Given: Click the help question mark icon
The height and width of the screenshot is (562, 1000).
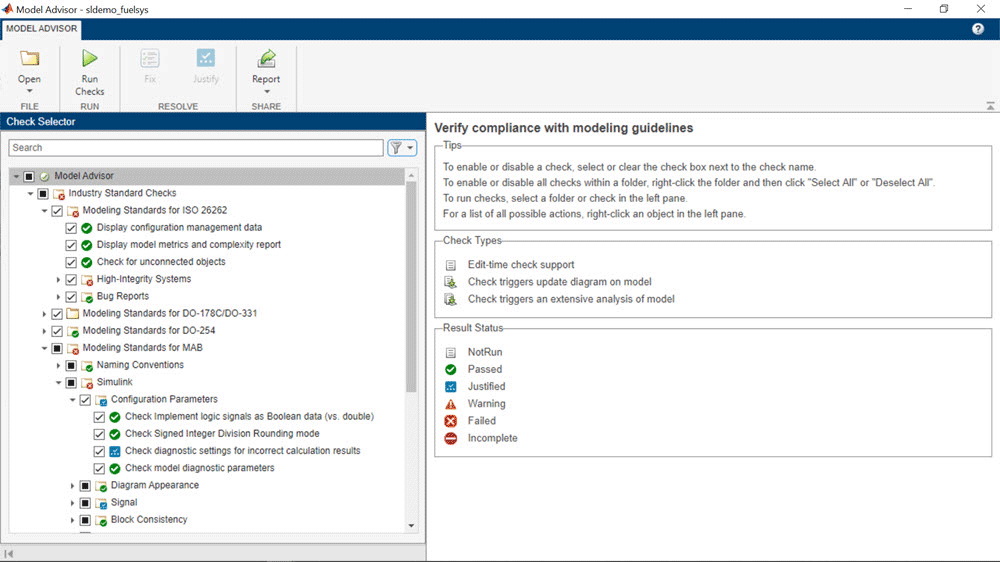Looking at the screenshot, I should click(978, 29).
